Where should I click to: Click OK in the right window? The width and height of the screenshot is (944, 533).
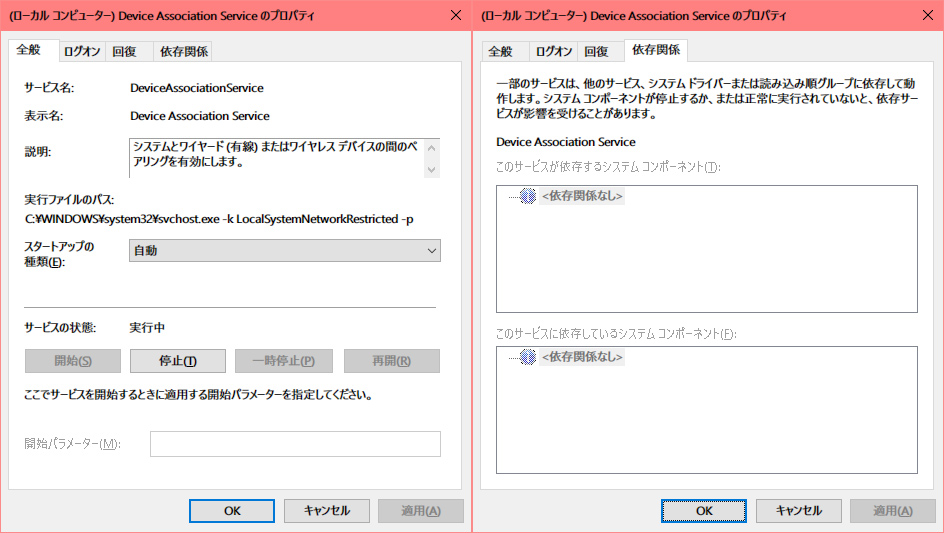(x=704, y=511)
